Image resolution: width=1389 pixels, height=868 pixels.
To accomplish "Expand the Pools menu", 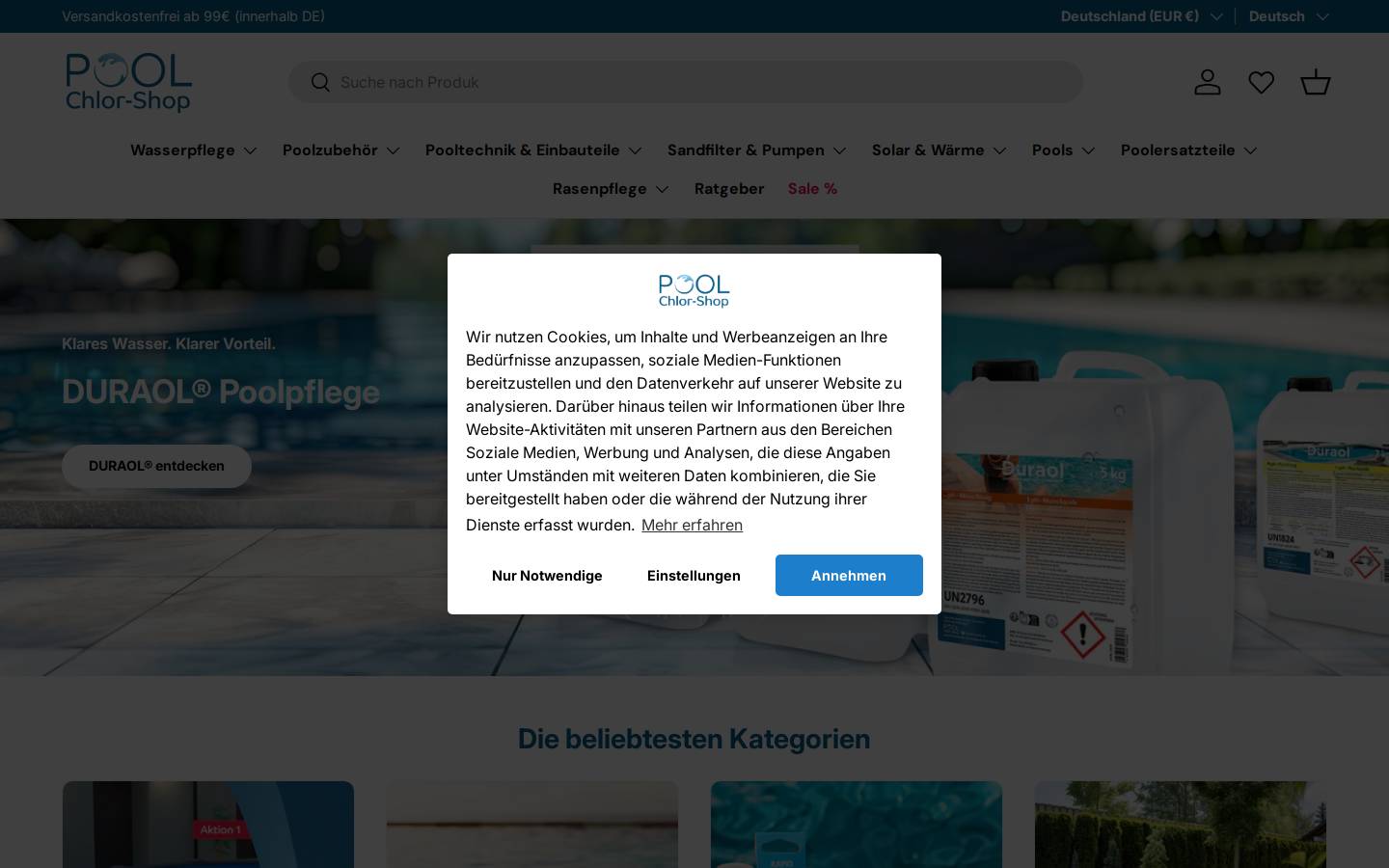I will tap(1063, 150).
